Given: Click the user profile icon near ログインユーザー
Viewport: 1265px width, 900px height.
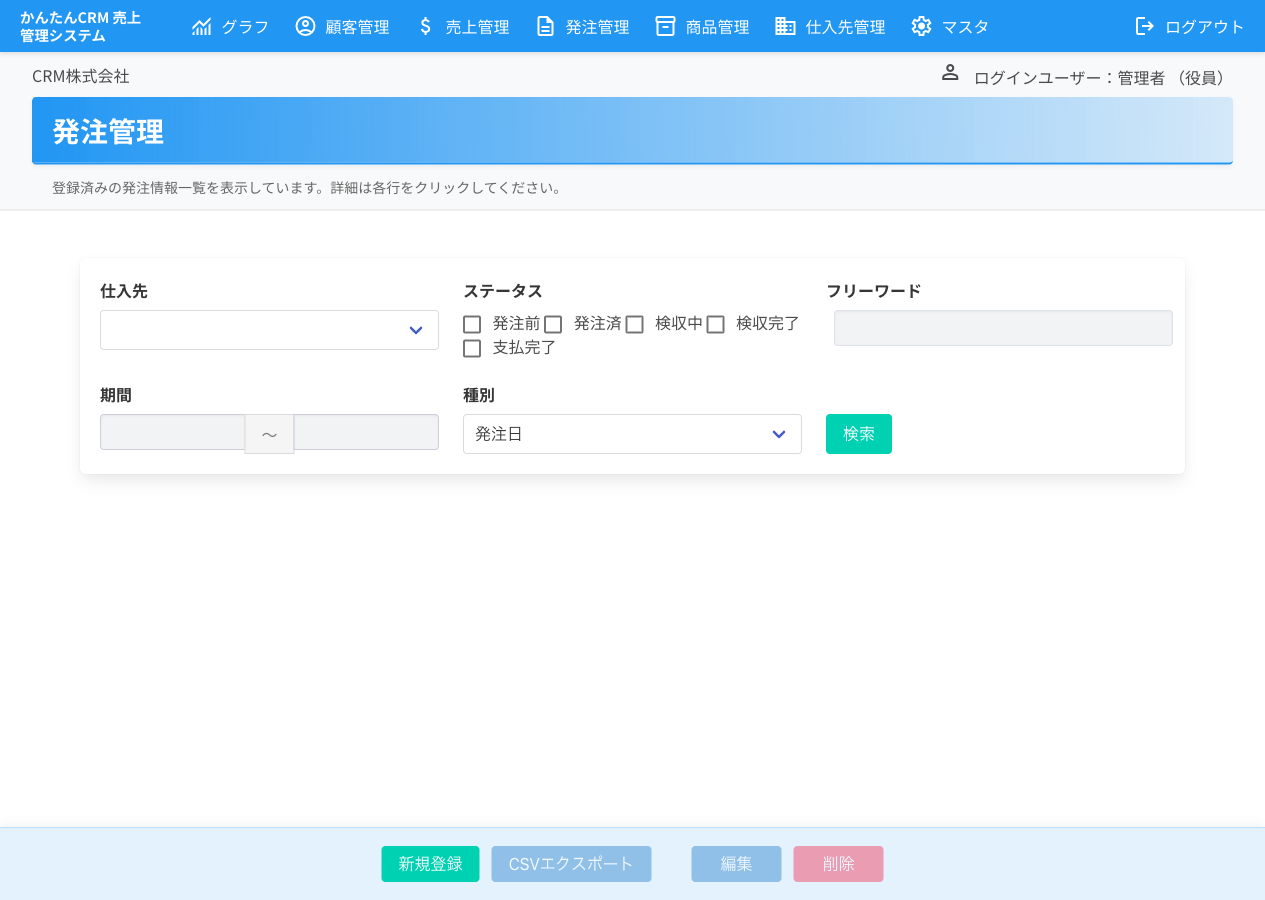Looking at the screenshot, I should [x=949, y=72].
